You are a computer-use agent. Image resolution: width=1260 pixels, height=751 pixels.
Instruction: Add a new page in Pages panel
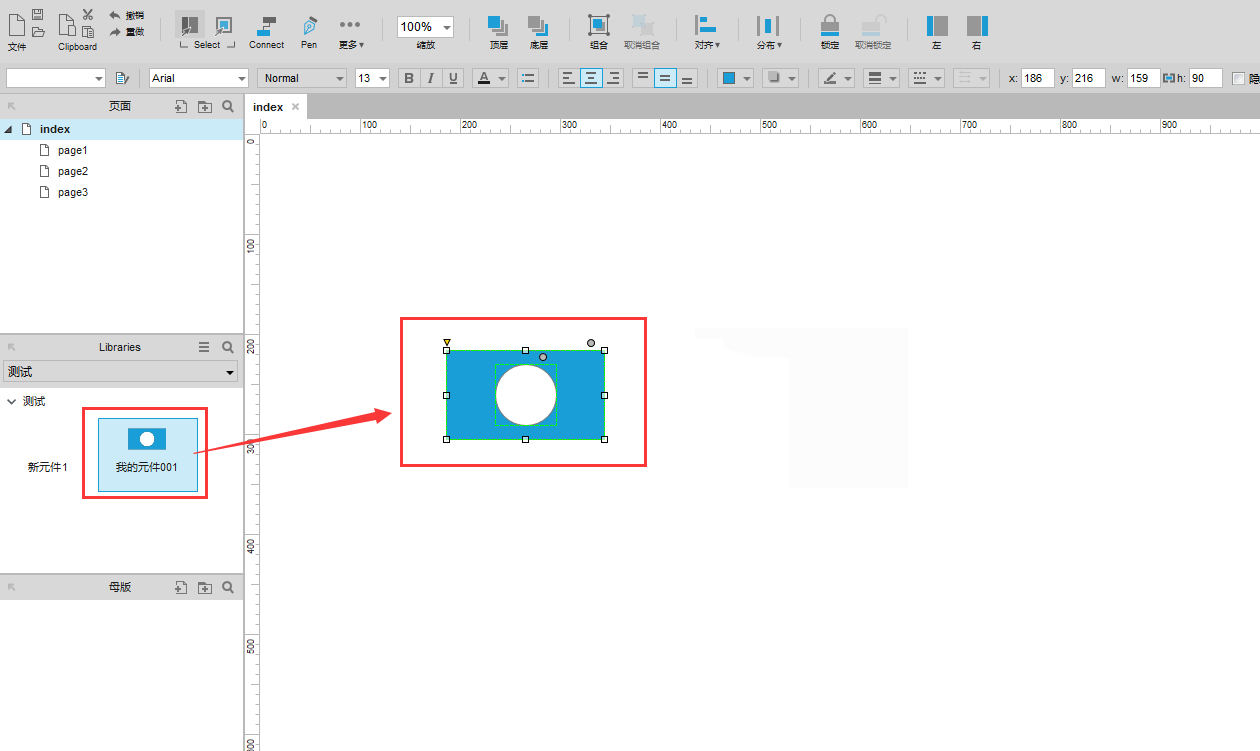pos(181,106)
